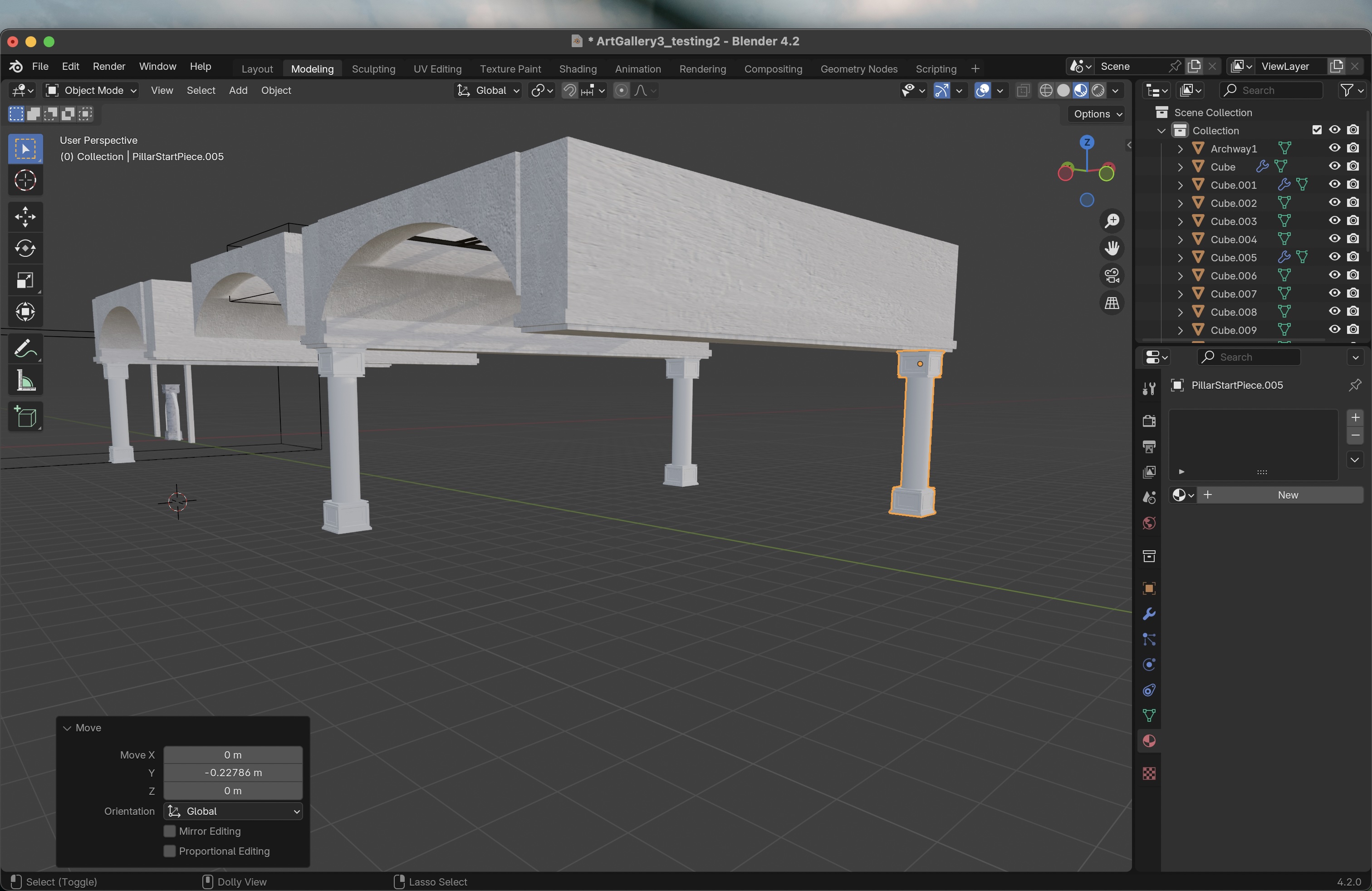Click the Move Y value field

pos(233,773)
